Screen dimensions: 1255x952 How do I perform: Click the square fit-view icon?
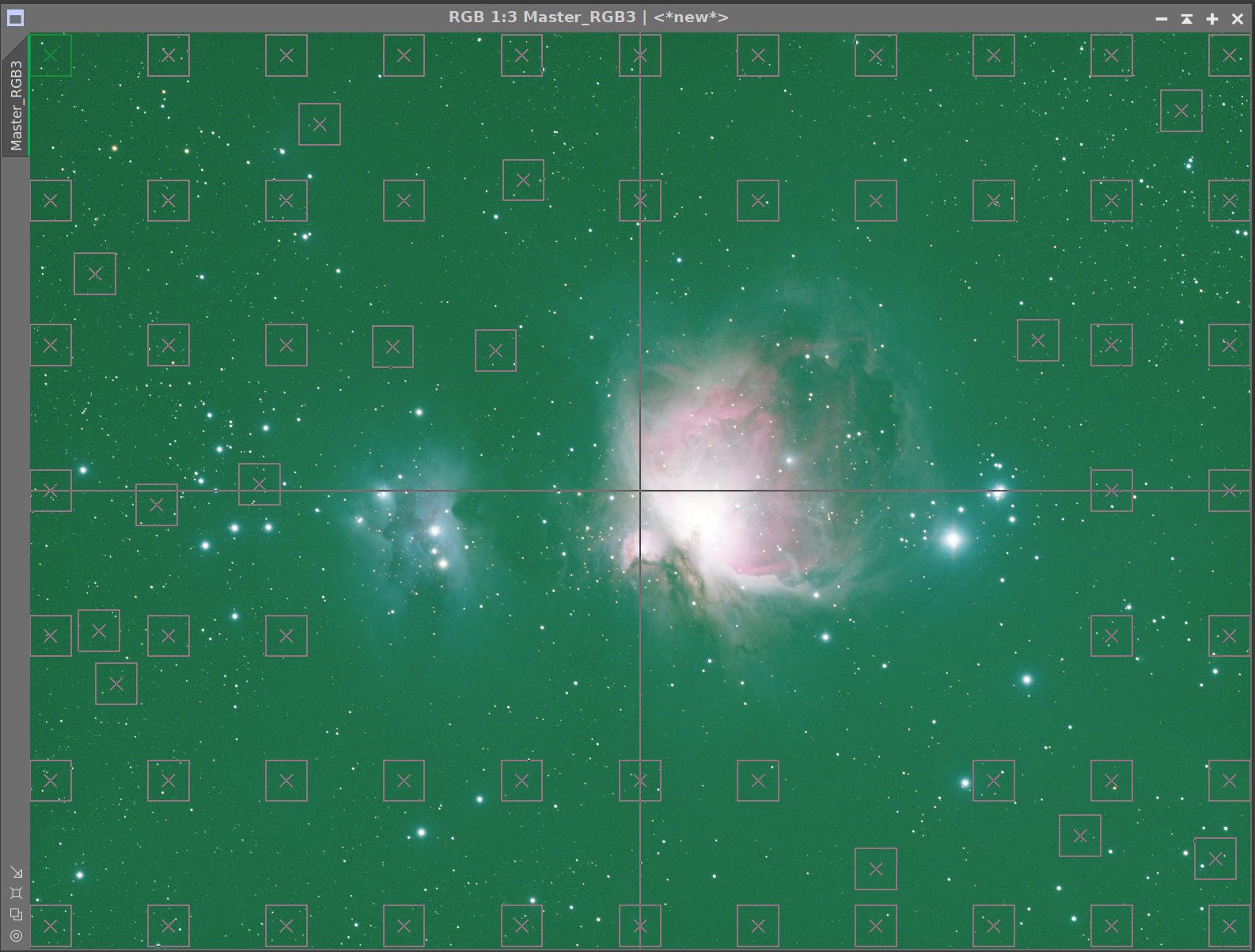tap(16, 893)
